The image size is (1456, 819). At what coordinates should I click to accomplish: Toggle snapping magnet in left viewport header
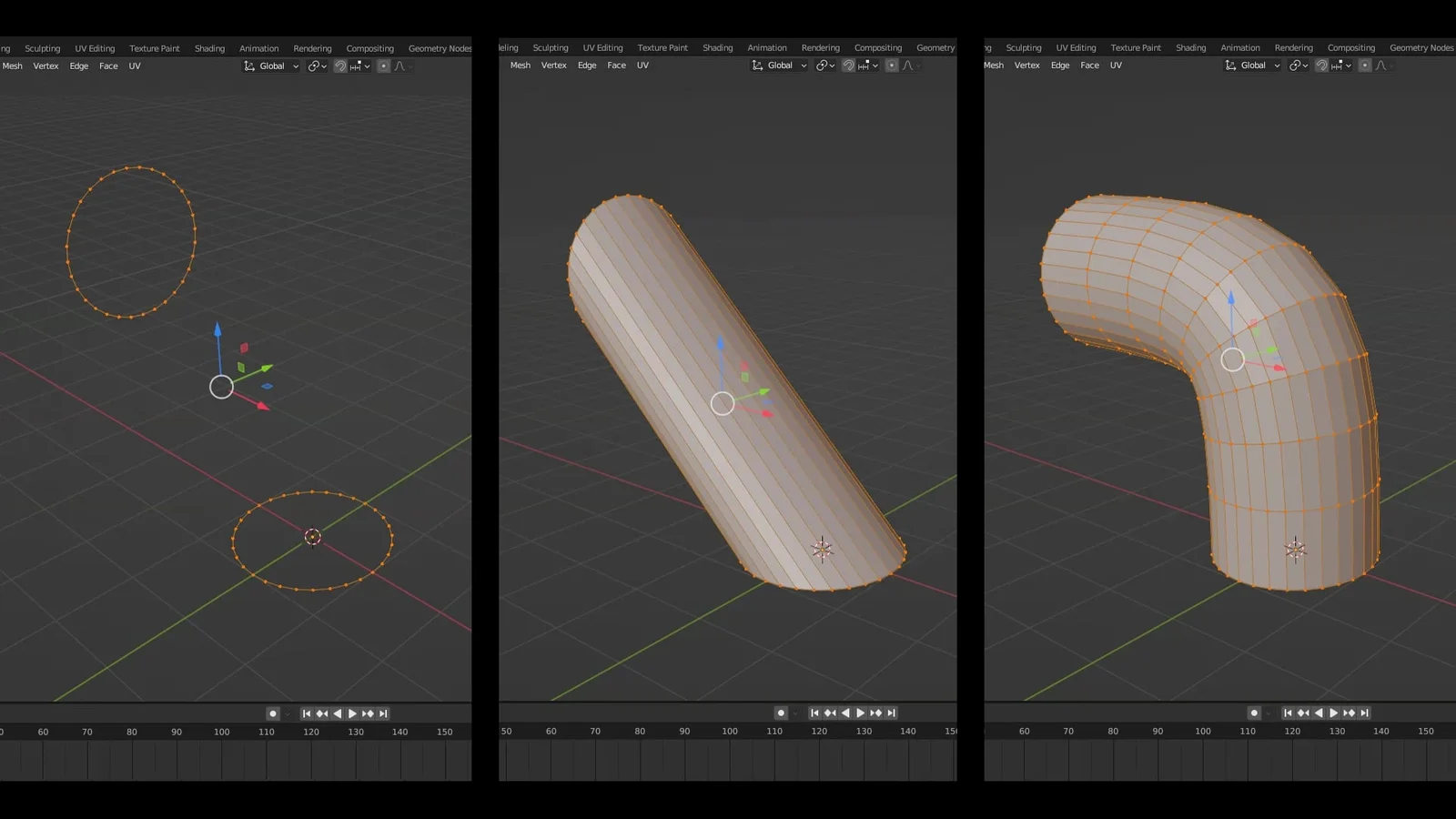tap(340, 66)
